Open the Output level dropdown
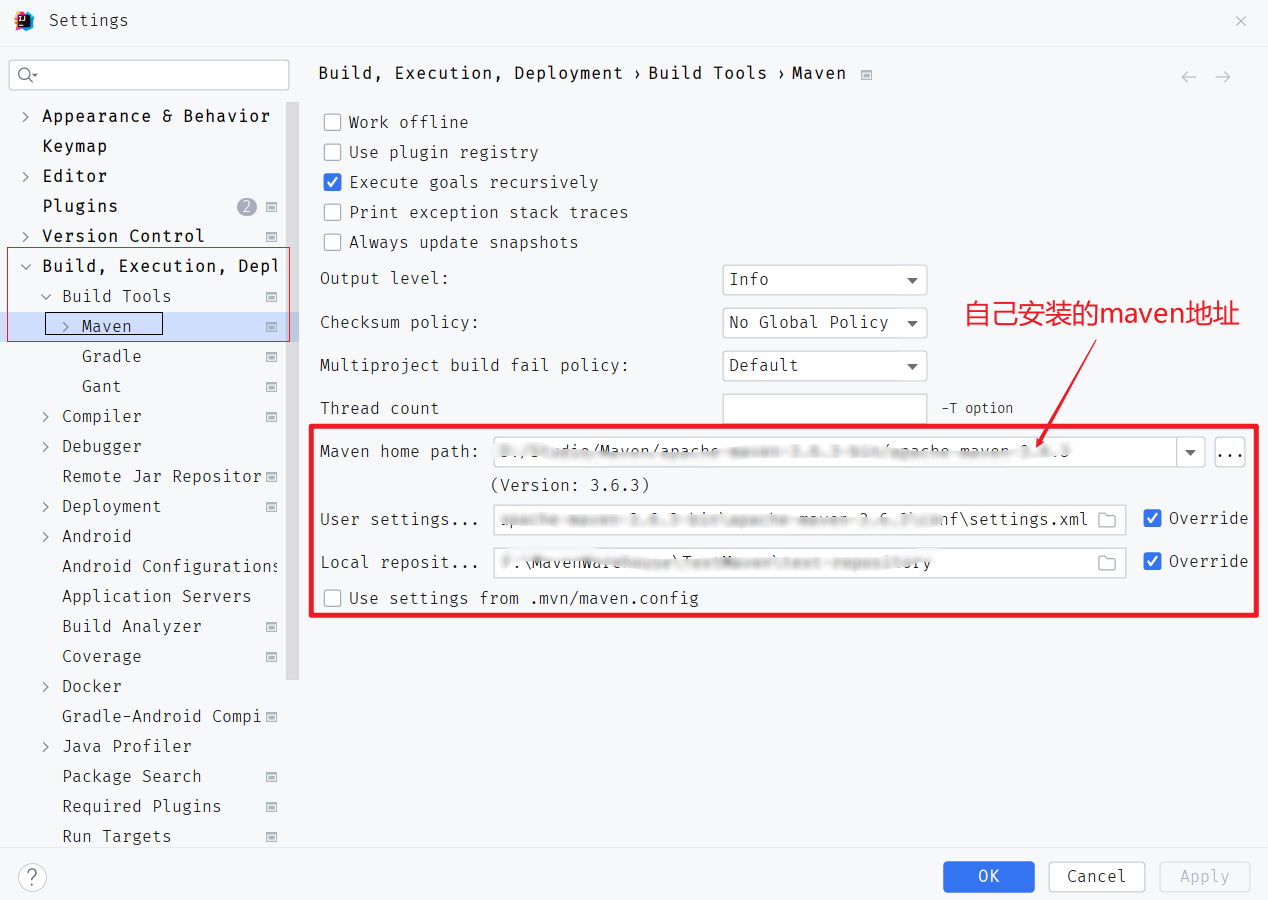This screenshot has width=1268, height=900. coord(825,280)
